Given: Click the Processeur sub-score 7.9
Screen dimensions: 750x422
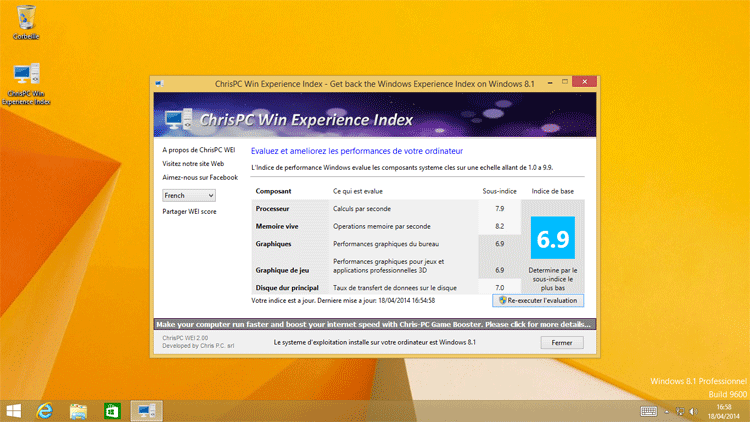Looking at the screenshot, I should tap(499, 209).
